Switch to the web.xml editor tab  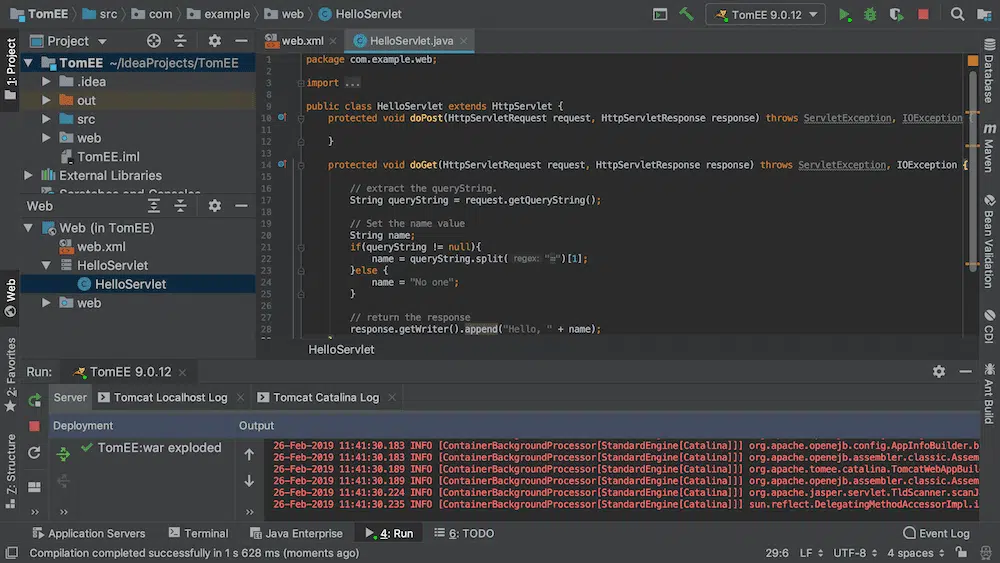(x=301, y=41)
